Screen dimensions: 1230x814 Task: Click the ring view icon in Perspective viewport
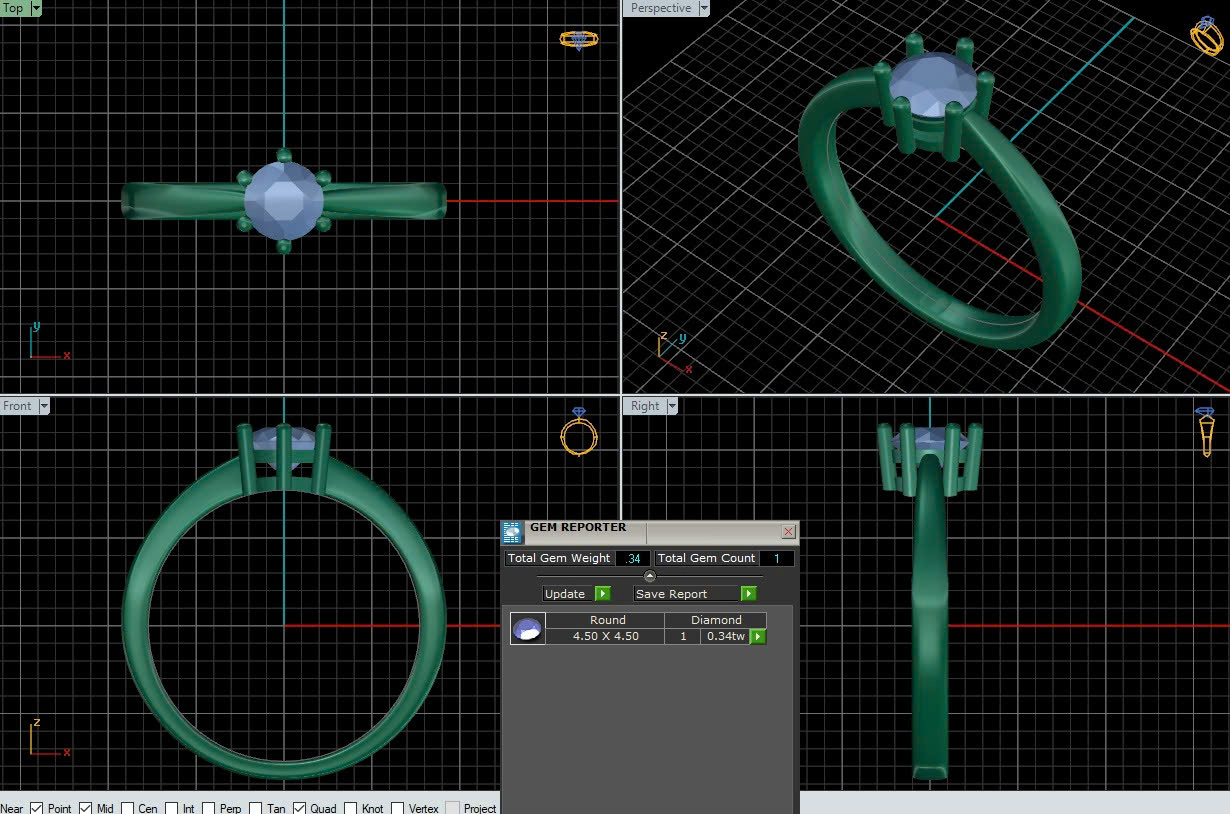coord(1208,35)
